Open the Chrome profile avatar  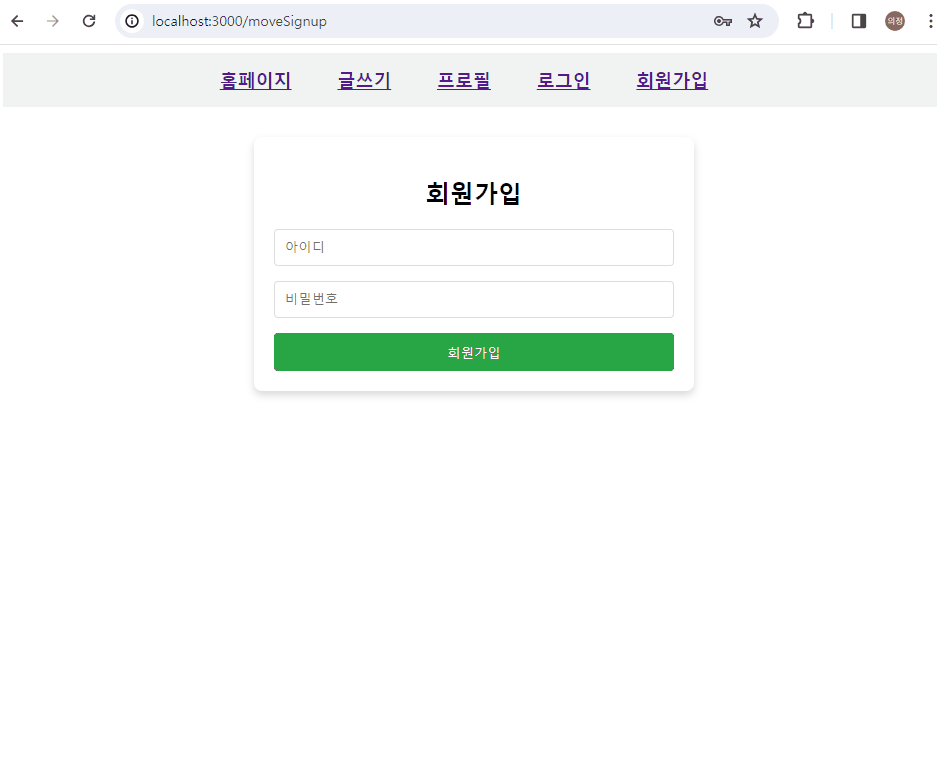[x=895, y=22]
